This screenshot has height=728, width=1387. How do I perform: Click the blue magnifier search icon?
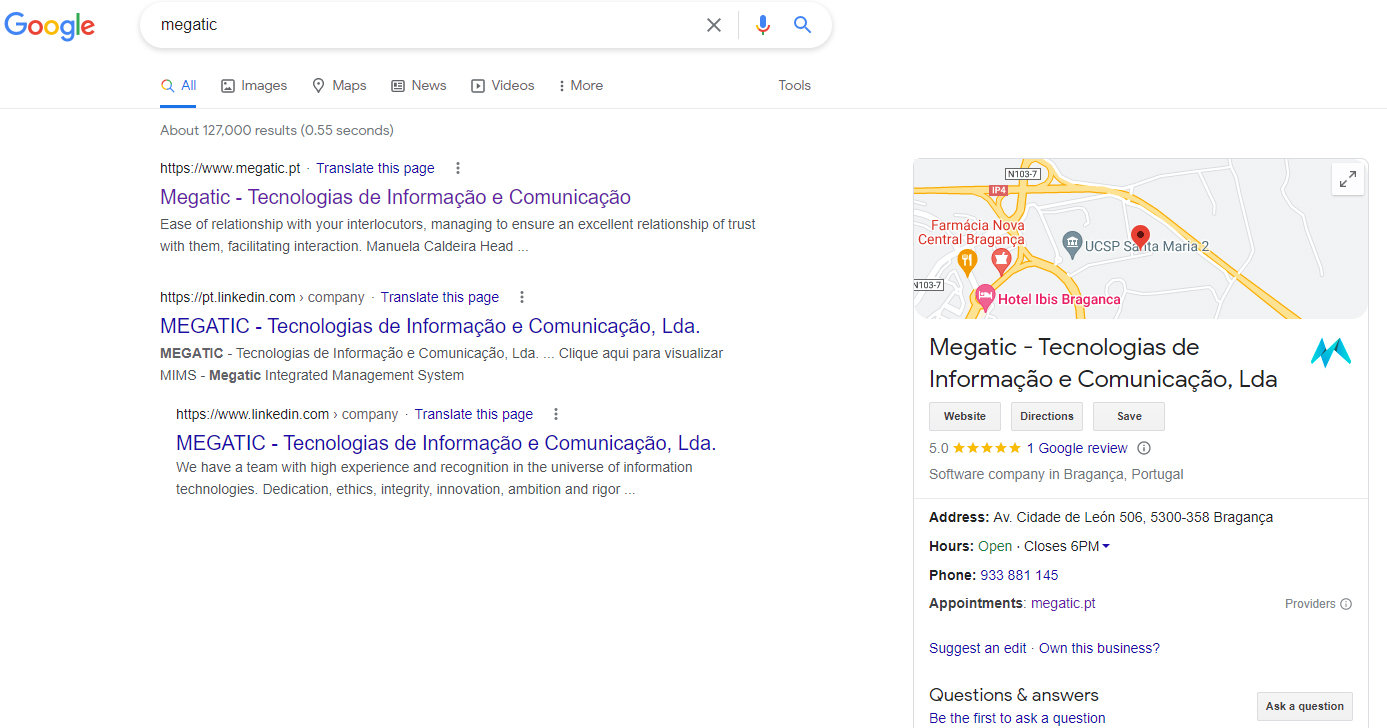[802, 25]
